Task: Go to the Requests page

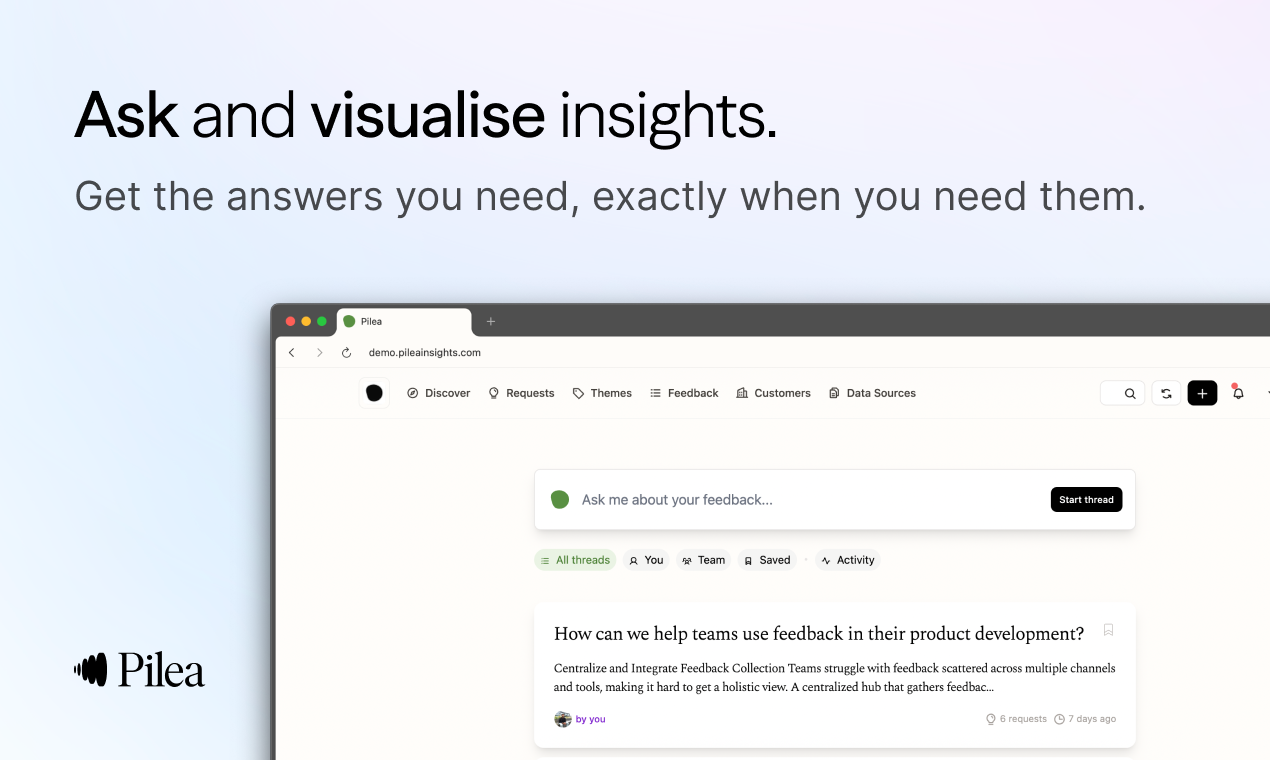Action: 520,393
